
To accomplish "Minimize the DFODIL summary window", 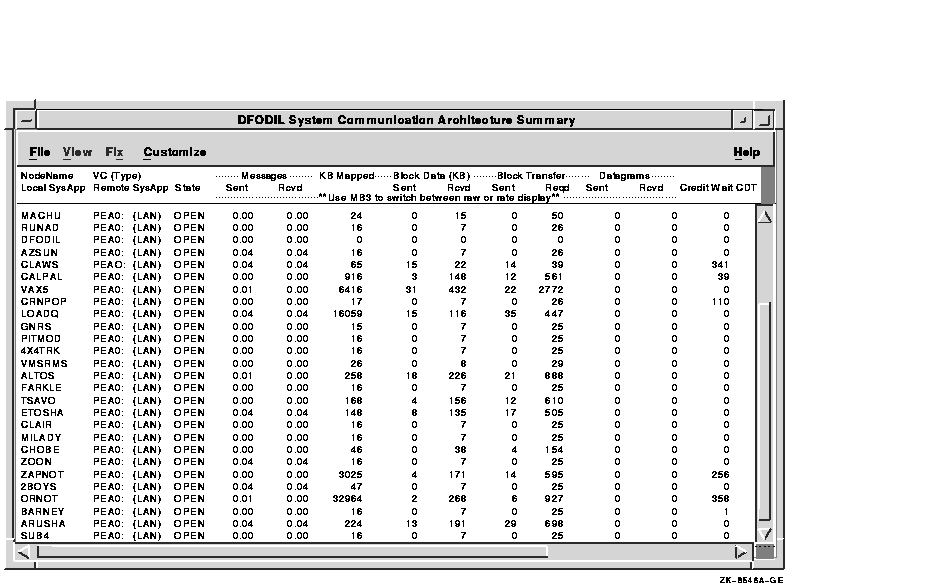I will coord(742,120).
